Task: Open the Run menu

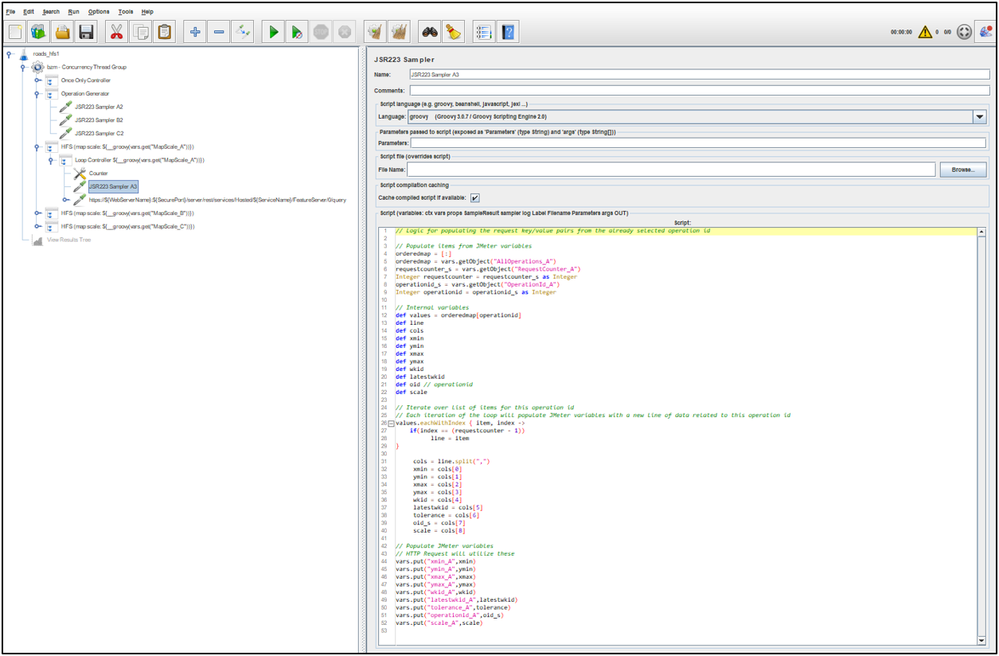Action: [73, 11]
